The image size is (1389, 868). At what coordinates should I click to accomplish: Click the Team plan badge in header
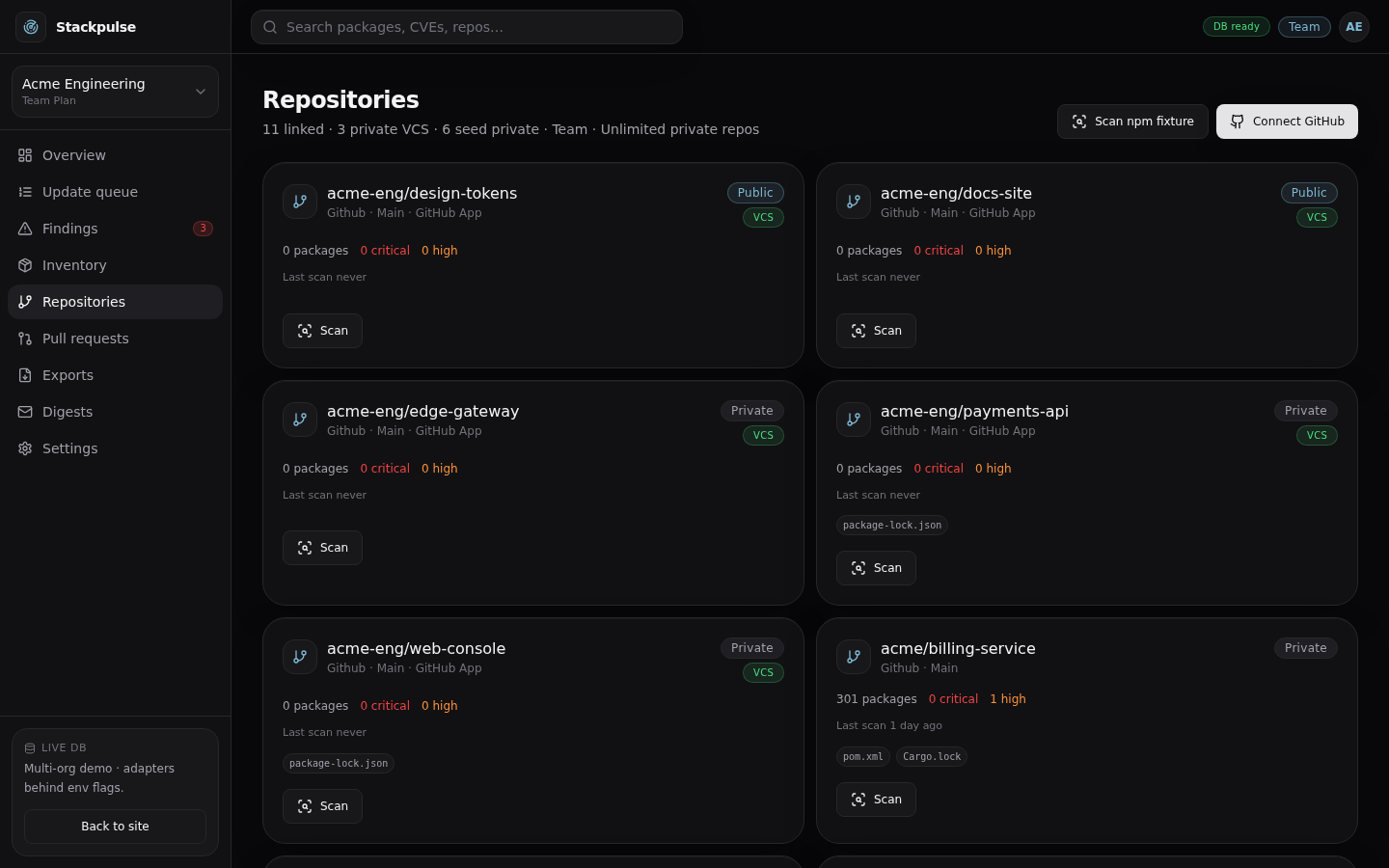coord(1304,27)
